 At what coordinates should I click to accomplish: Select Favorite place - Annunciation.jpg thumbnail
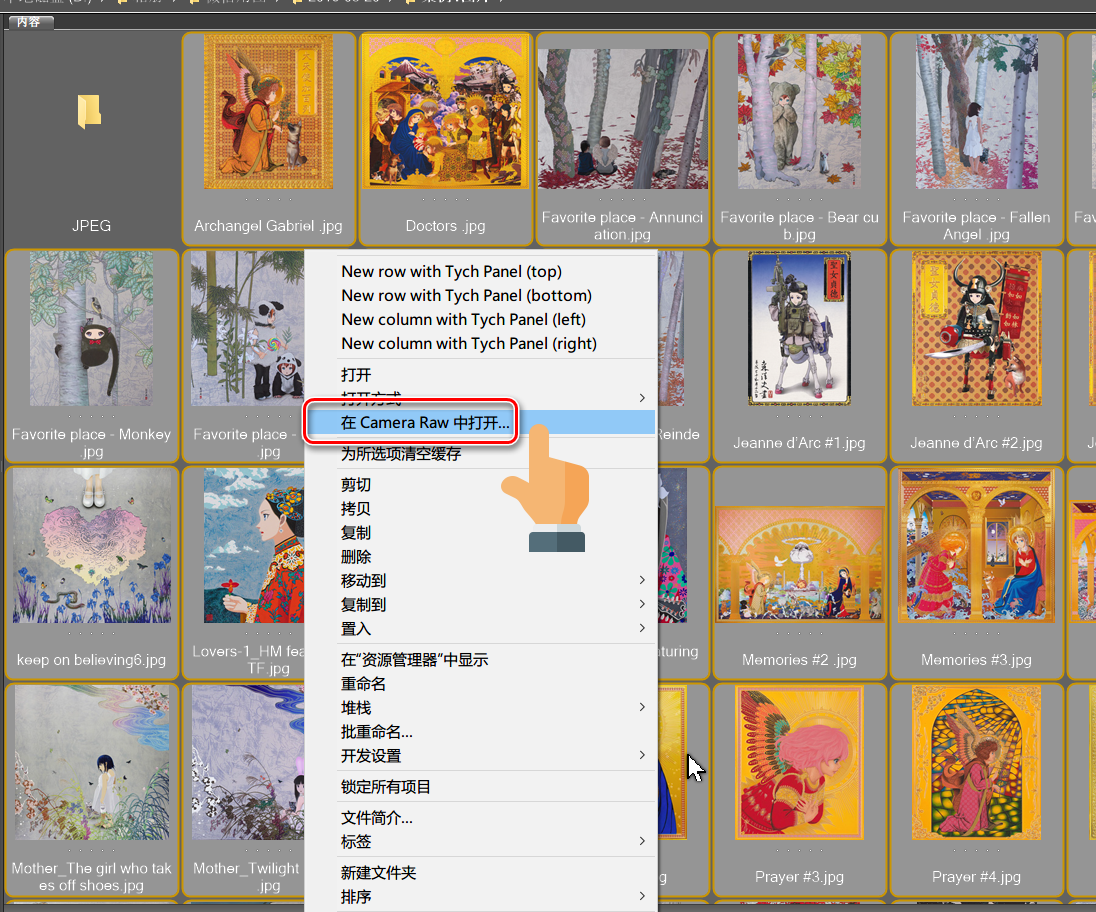(x=622, y=119)
